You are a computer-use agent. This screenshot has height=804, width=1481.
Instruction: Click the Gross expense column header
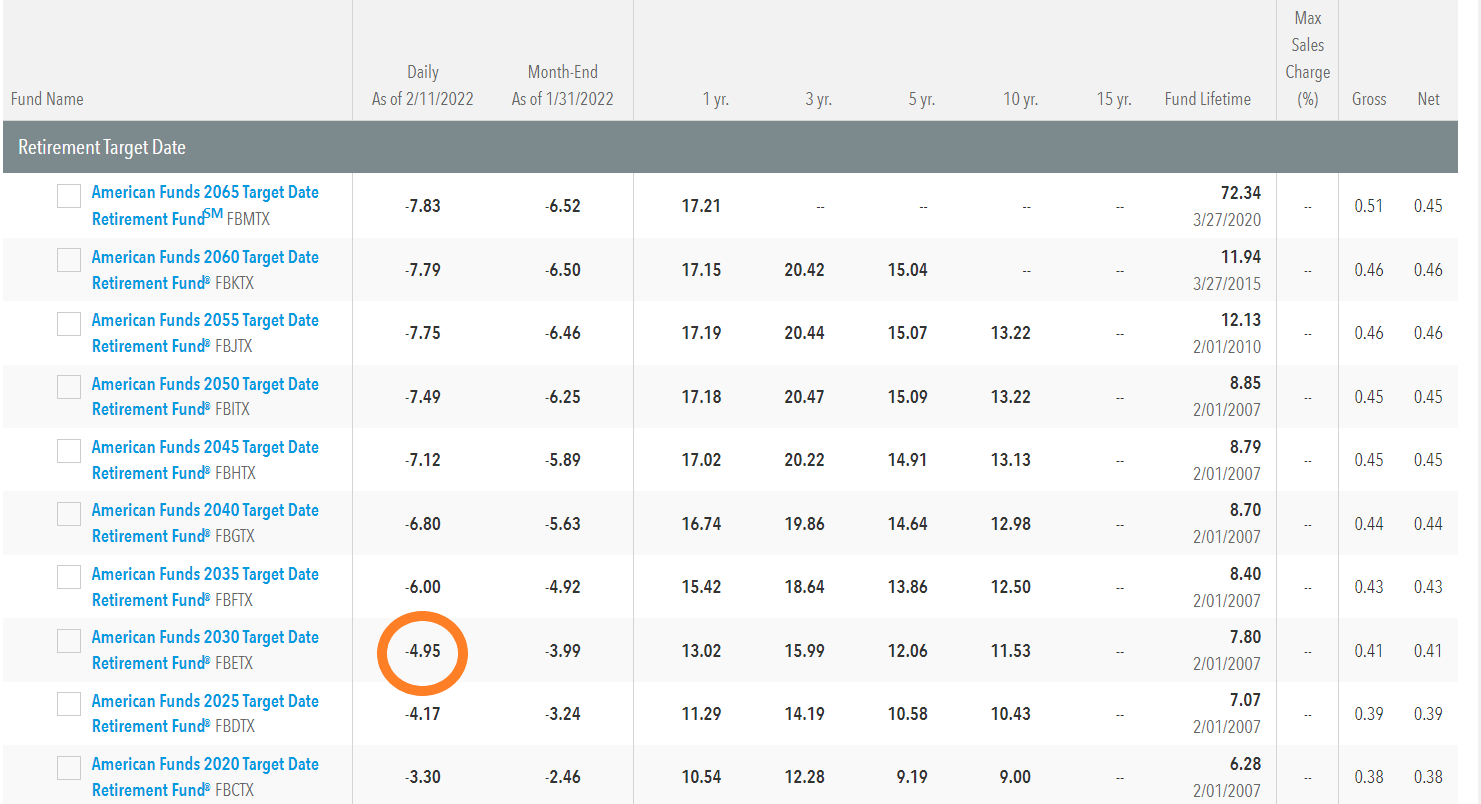pos(1369,99)
